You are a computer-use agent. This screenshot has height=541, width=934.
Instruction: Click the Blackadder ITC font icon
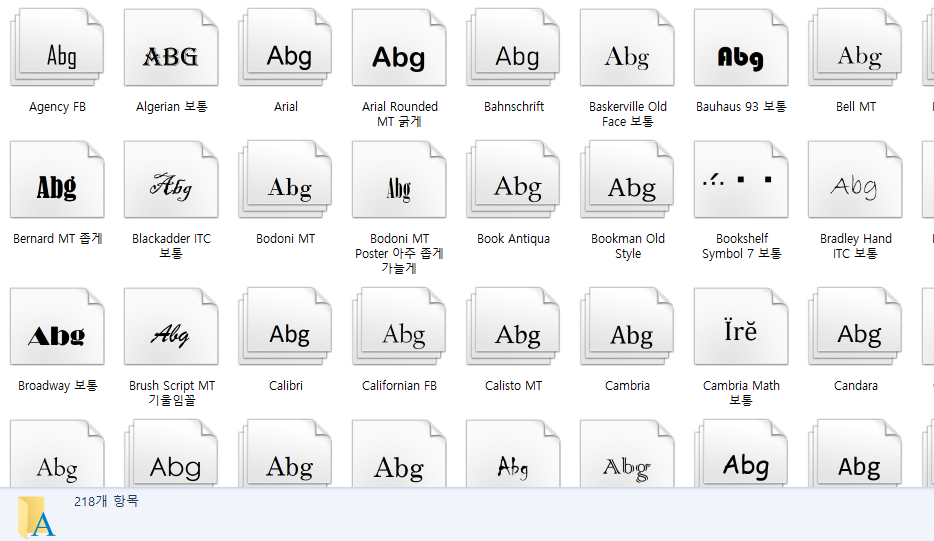click(x=171, y=179)
